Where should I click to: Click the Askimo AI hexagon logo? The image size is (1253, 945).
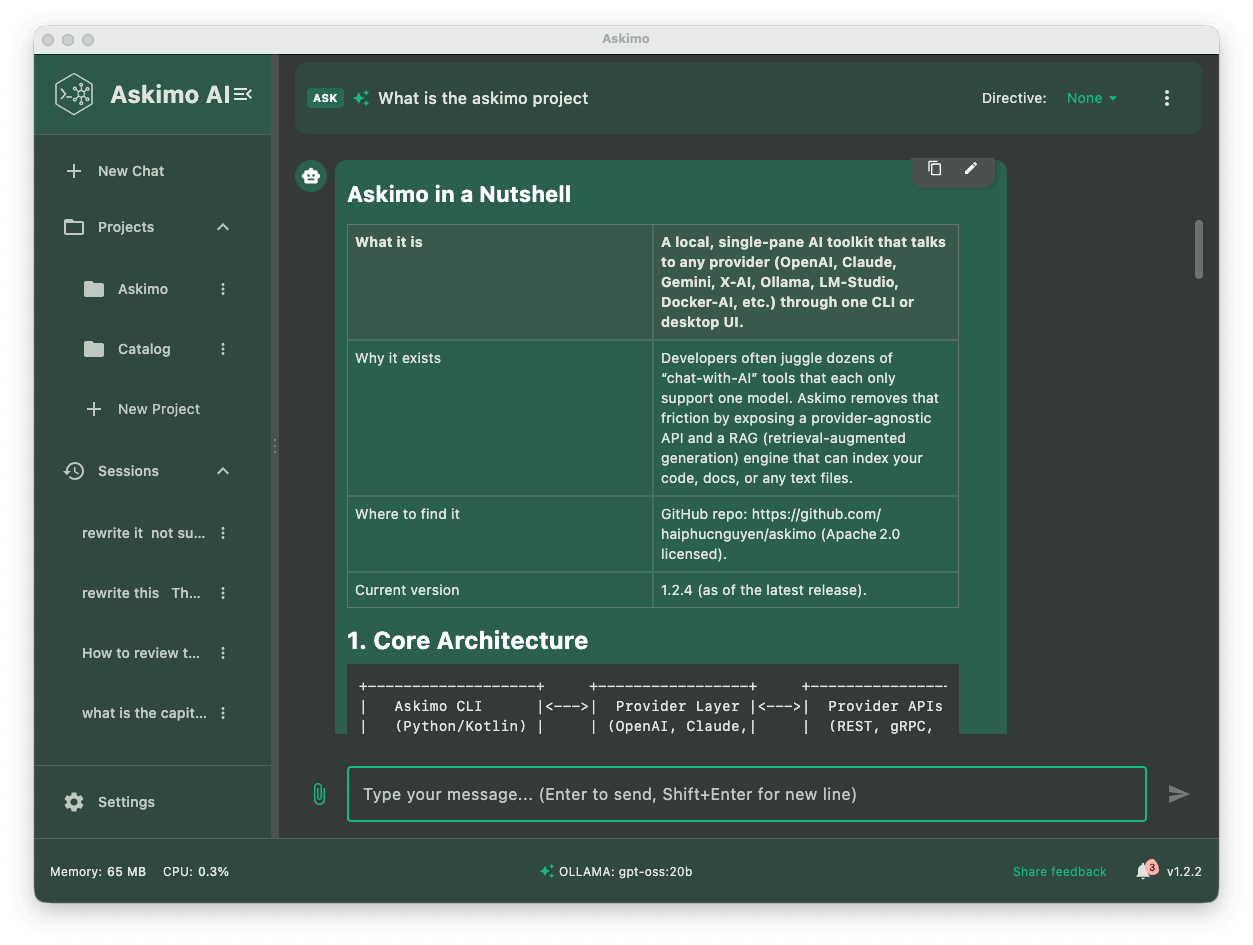coord(74,94)
